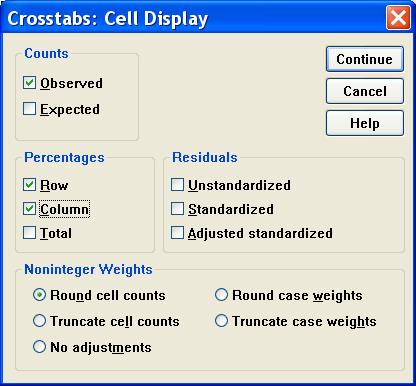Open Help for Cell Display dialog
This screenshot has width=416, height=386.
tap(365, 123)
